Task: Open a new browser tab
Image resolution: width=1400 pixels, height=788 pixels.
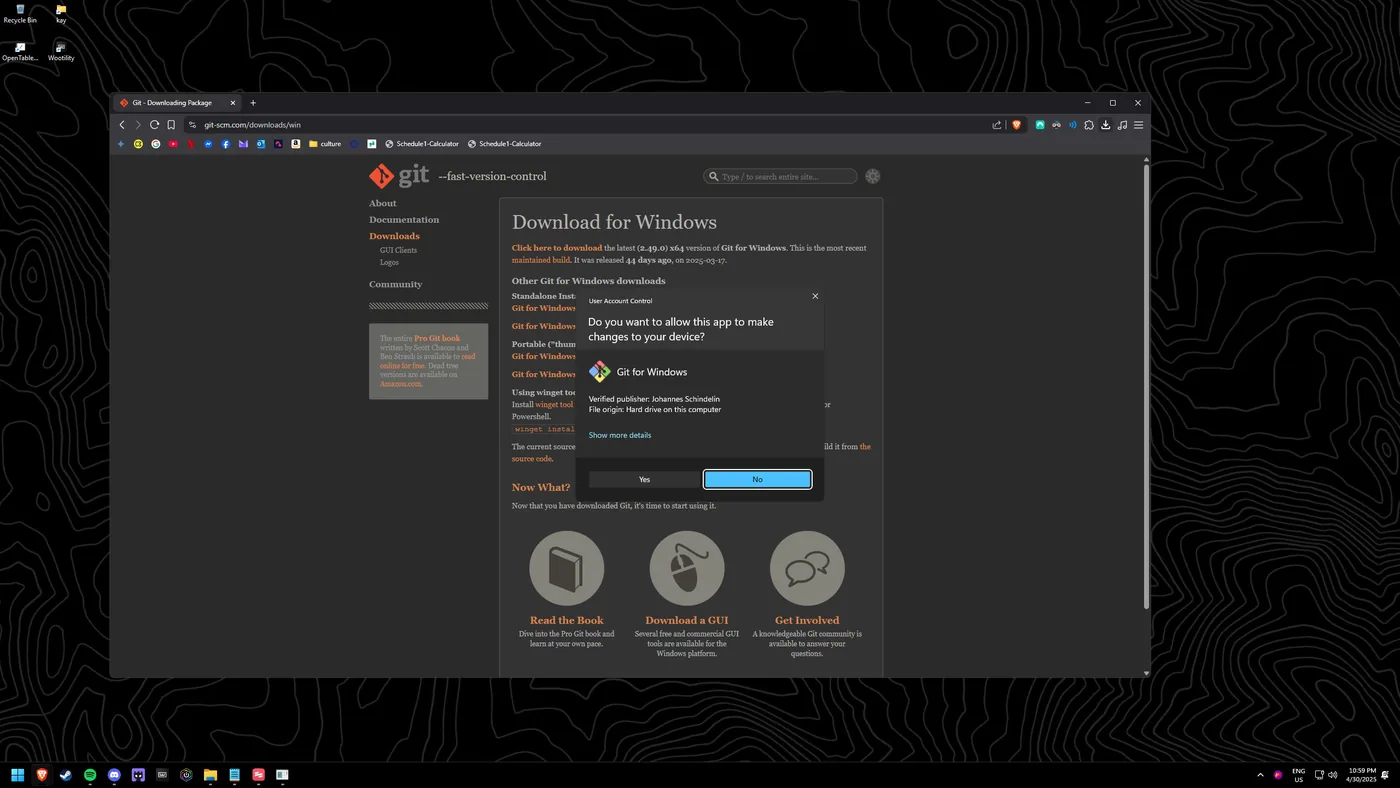Action: pos(253,103)
